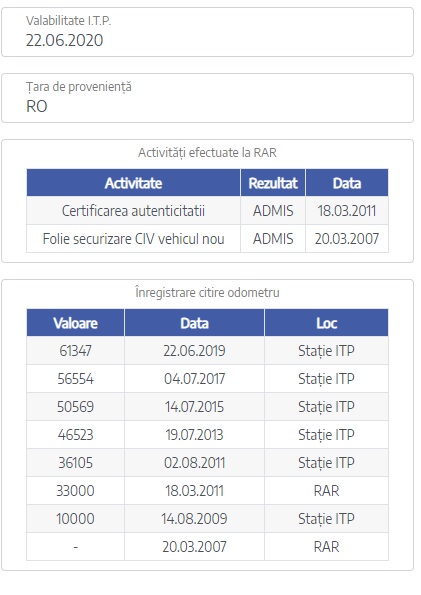Viewport: 421px width, 595px height.
Task: Click the date 04.07.2017 cell
Action: pos(194,379)
